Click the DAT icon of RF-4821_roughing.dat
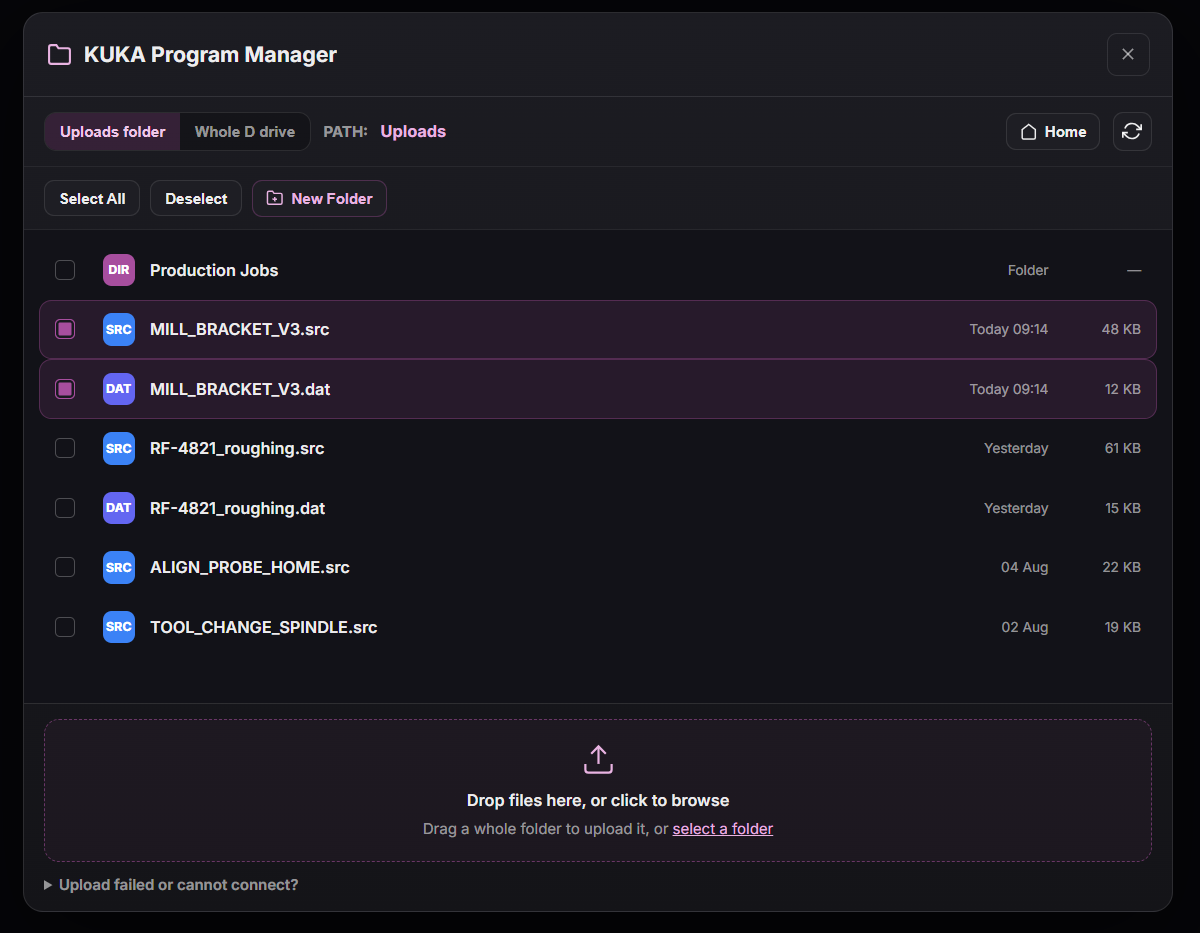This screenshot has height=933, width=1200. click(x=119, y=508)
